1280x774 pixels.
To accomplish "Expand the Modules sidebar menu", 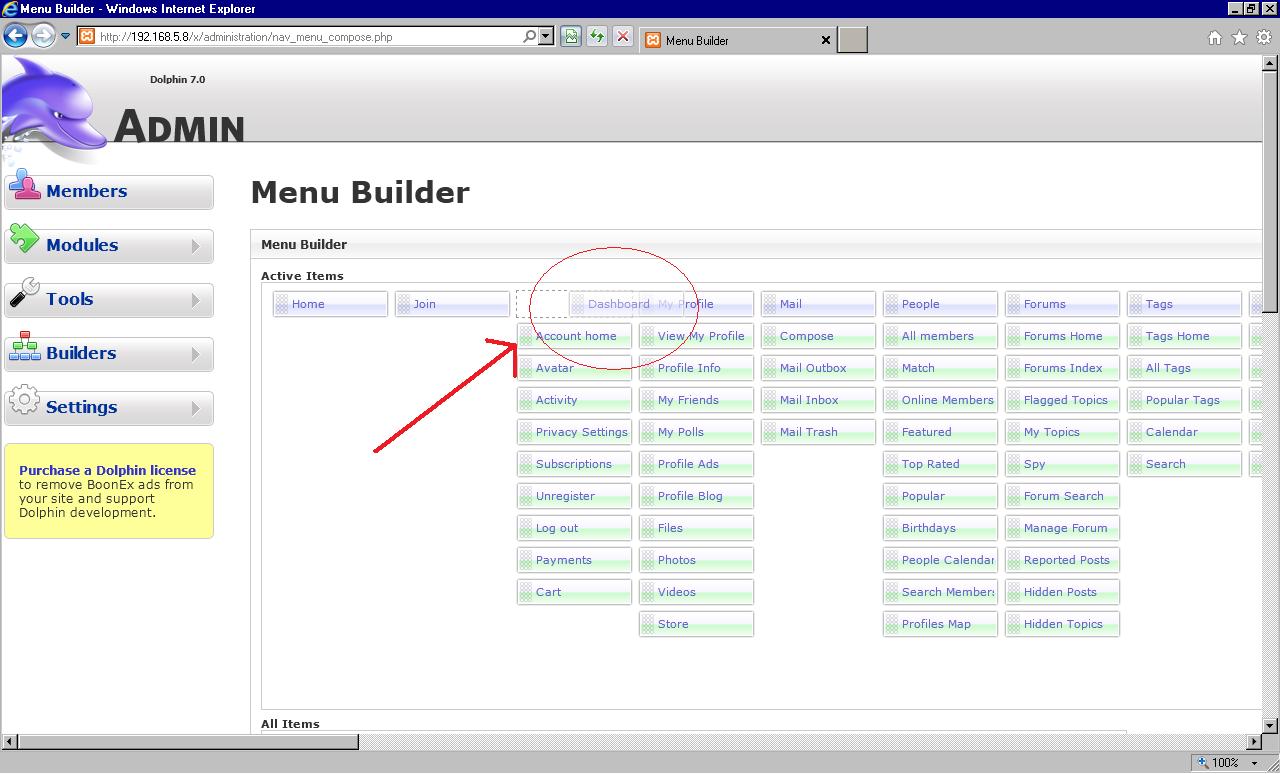I will pyautogui.click(x=109, y=246).
